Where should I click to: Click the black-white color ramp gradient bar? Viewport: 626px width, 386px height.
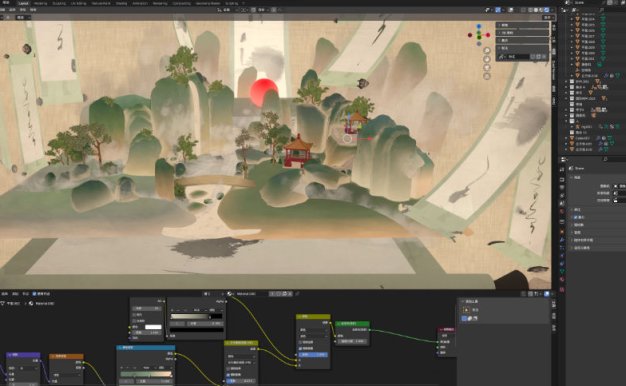click(x=196, y=317)
